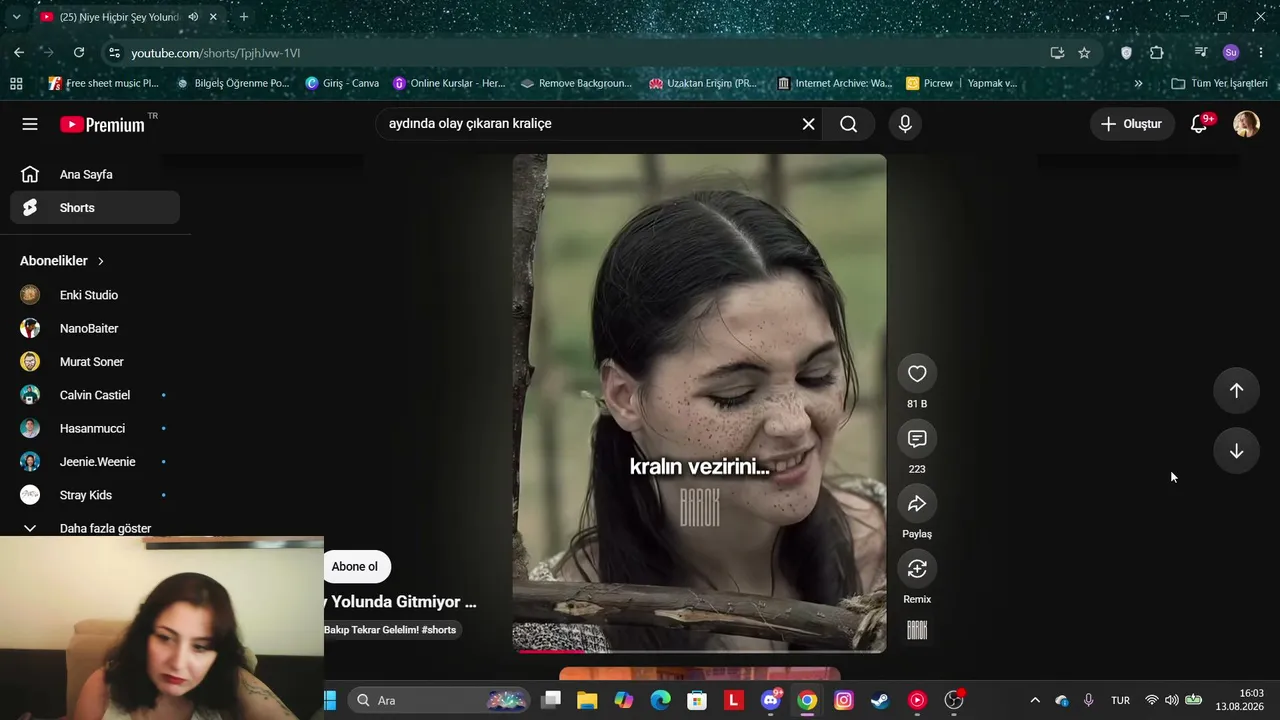Open the short's sound/audio thumbnail
This screenshot has height=720, width=1280.
click(917, 630)
